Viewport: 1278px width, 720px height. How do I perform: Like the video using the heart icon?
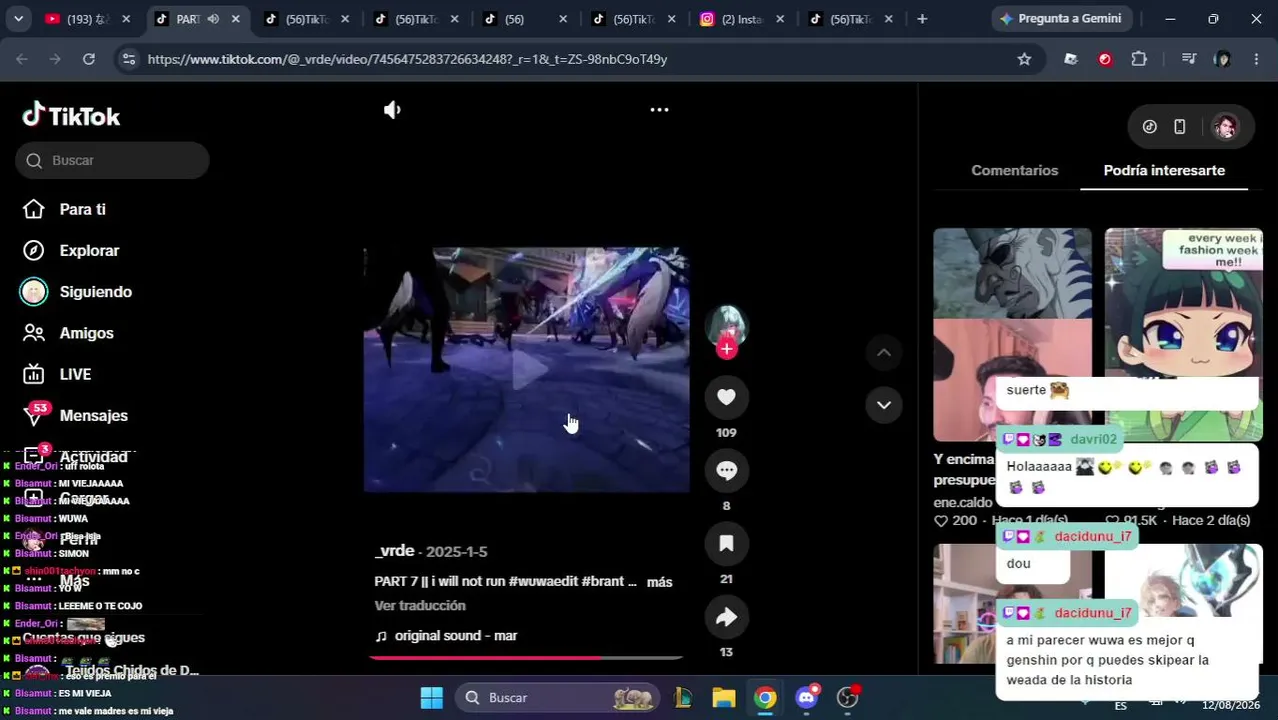coord(726,397)
